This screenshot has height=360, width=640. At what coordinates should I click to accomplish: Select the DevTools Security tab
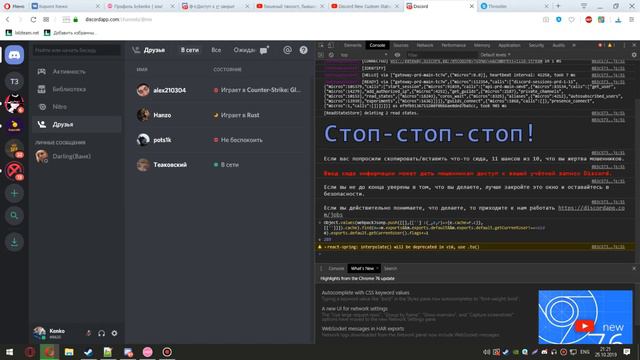click(536, 45)
